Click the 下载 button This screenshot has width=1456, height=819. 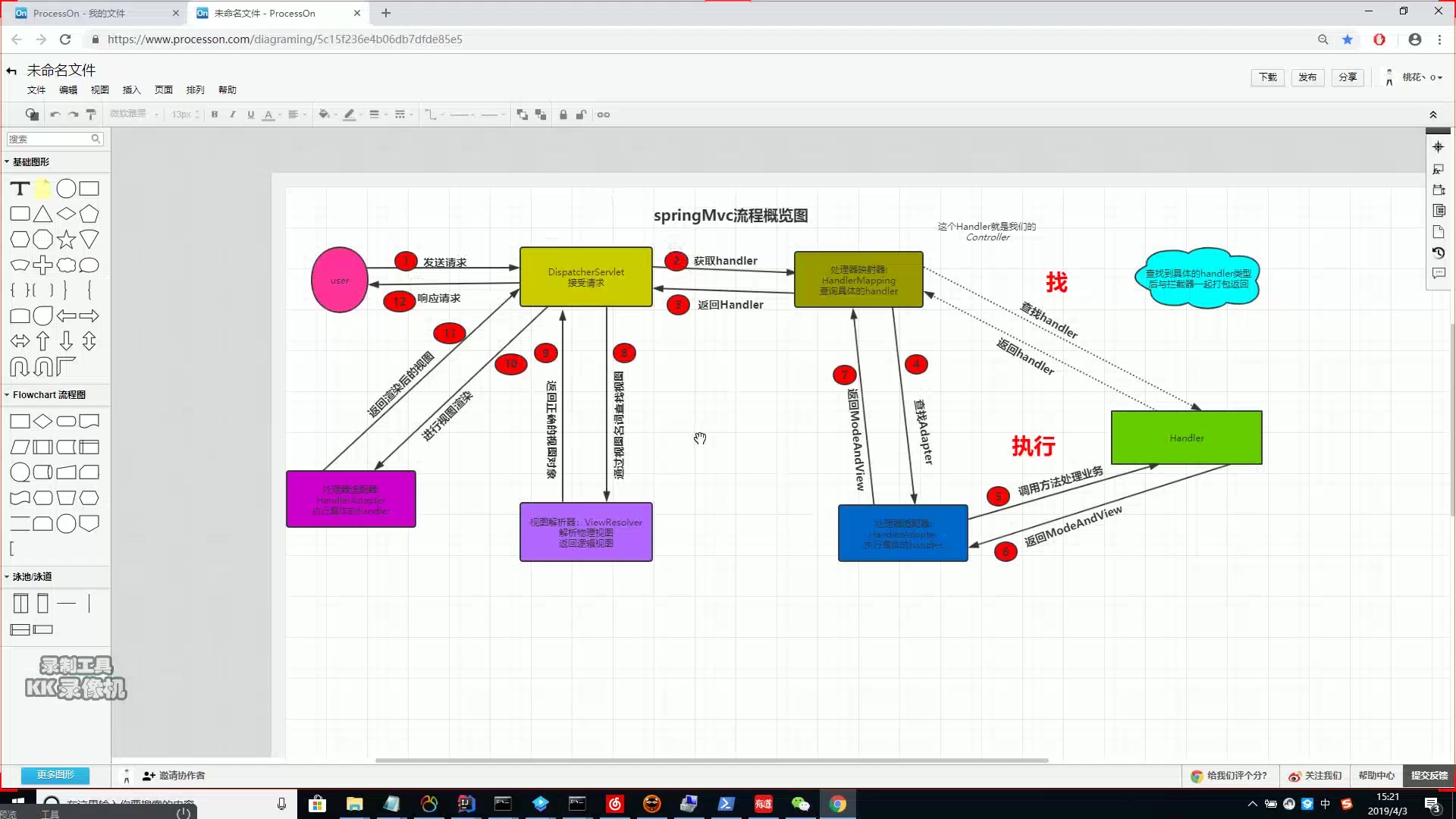(x=1267, y=77)
